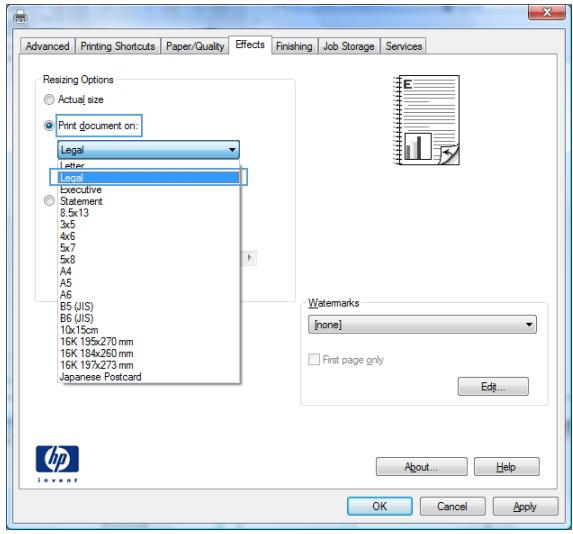
Task: Select the radio button beside Statement entry
Action: [x=49, y=200]
